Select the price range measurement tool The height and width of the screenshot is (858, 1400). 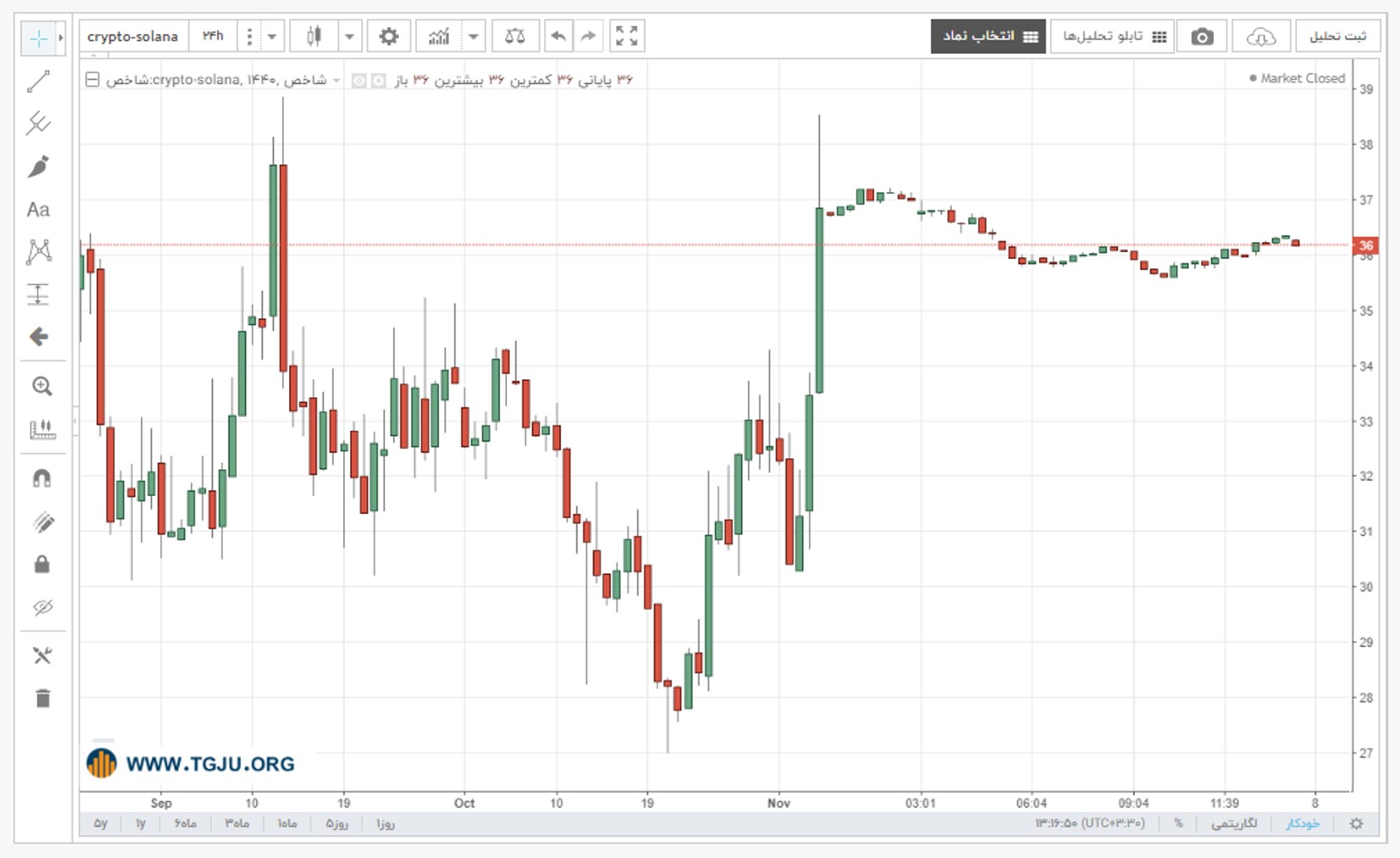[x=39, y=294]
